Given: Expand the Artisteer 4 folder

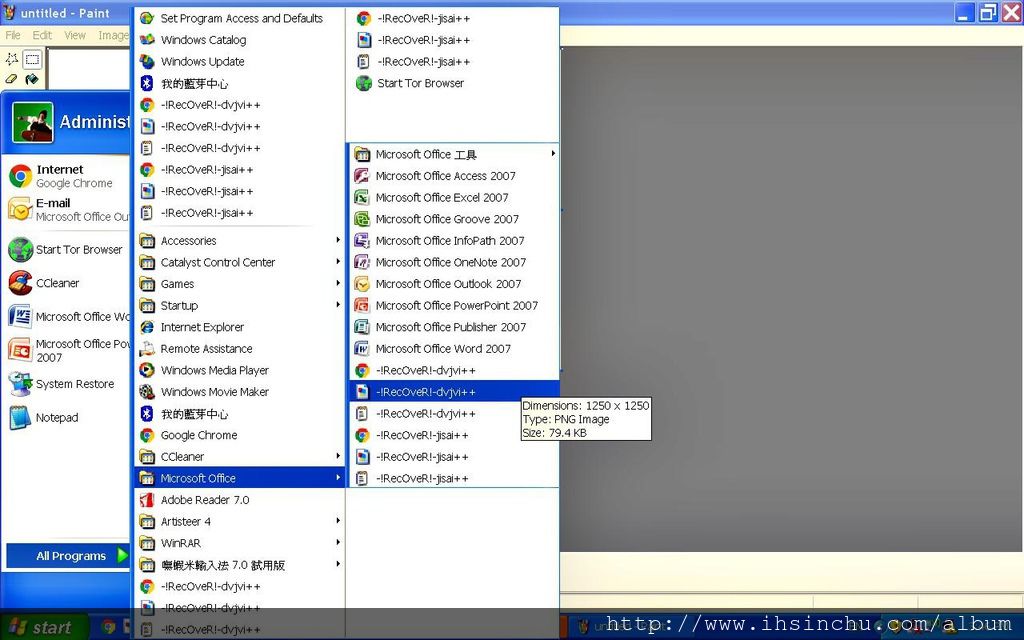Looking at the screenshot, I should [x=240, y=521].
